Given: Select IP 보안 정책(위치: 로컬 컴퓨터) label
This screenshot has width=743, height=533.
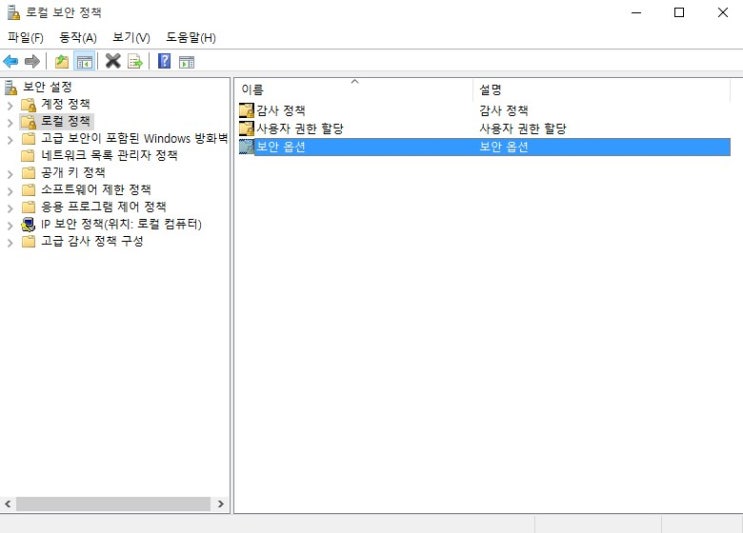Looking at the screenshot, I should (121, 224).
